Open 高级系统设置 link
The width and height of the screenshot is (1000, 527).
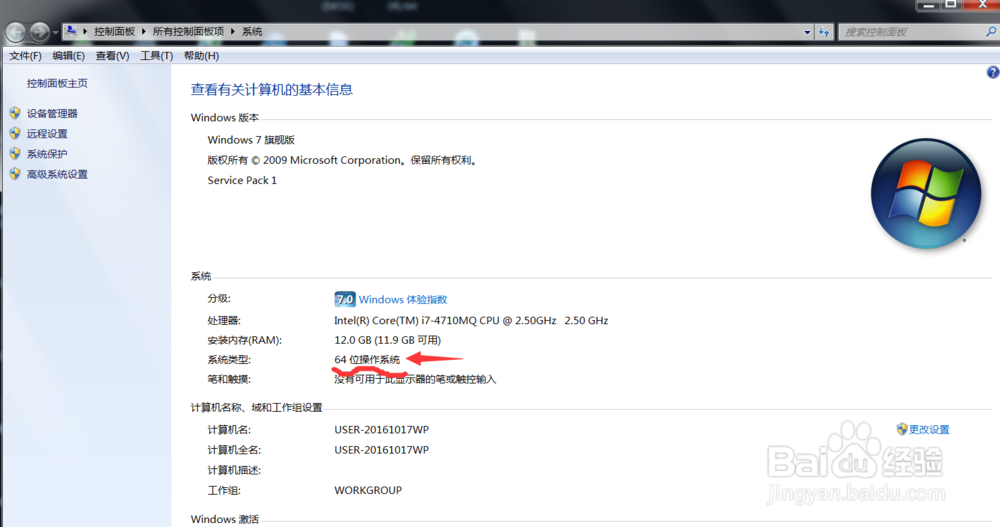click(x=57, y=175)
